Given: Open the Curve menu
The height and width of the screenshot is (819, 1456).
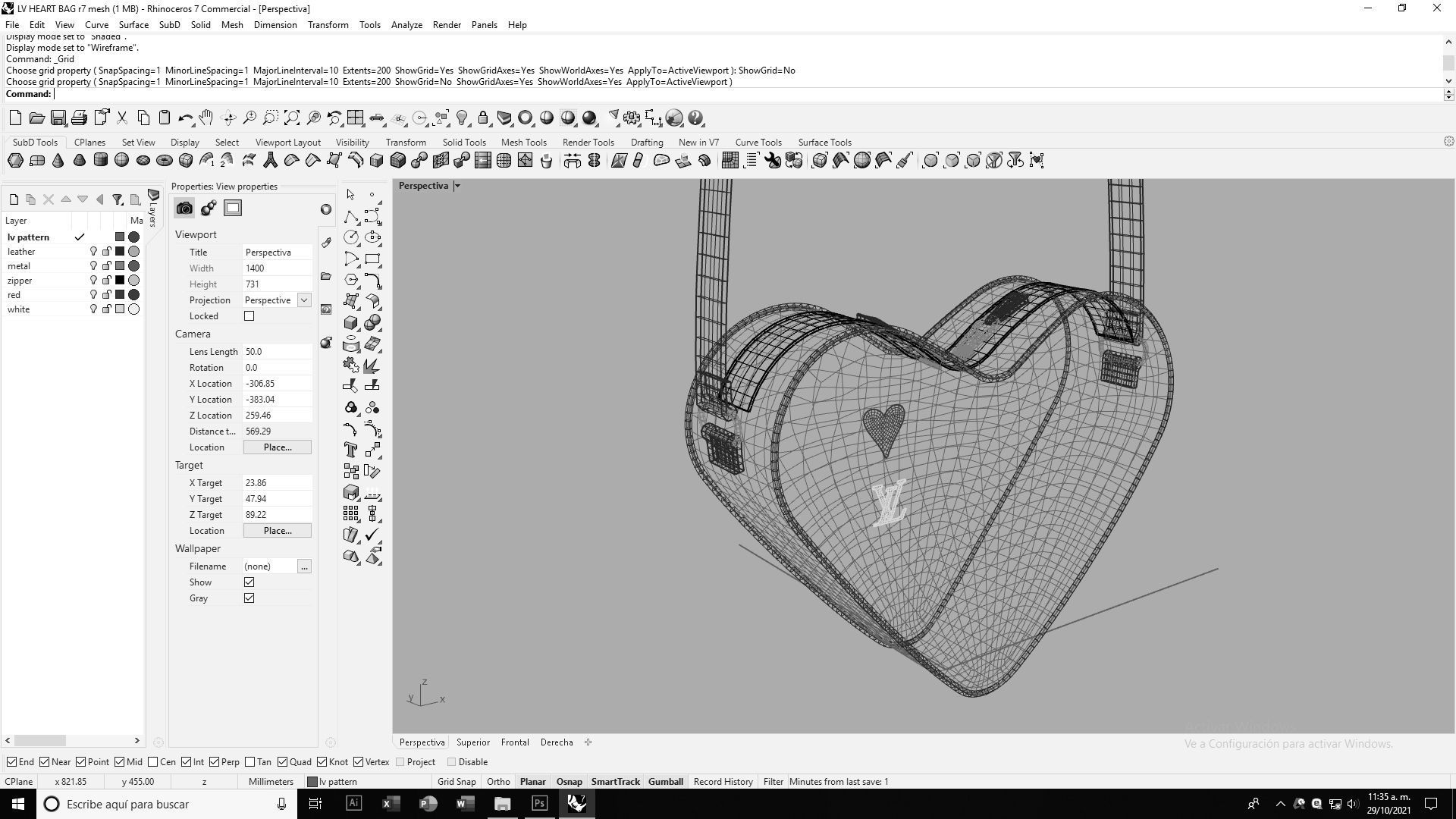Looking at the screenshot, I should tap(96, 25).
